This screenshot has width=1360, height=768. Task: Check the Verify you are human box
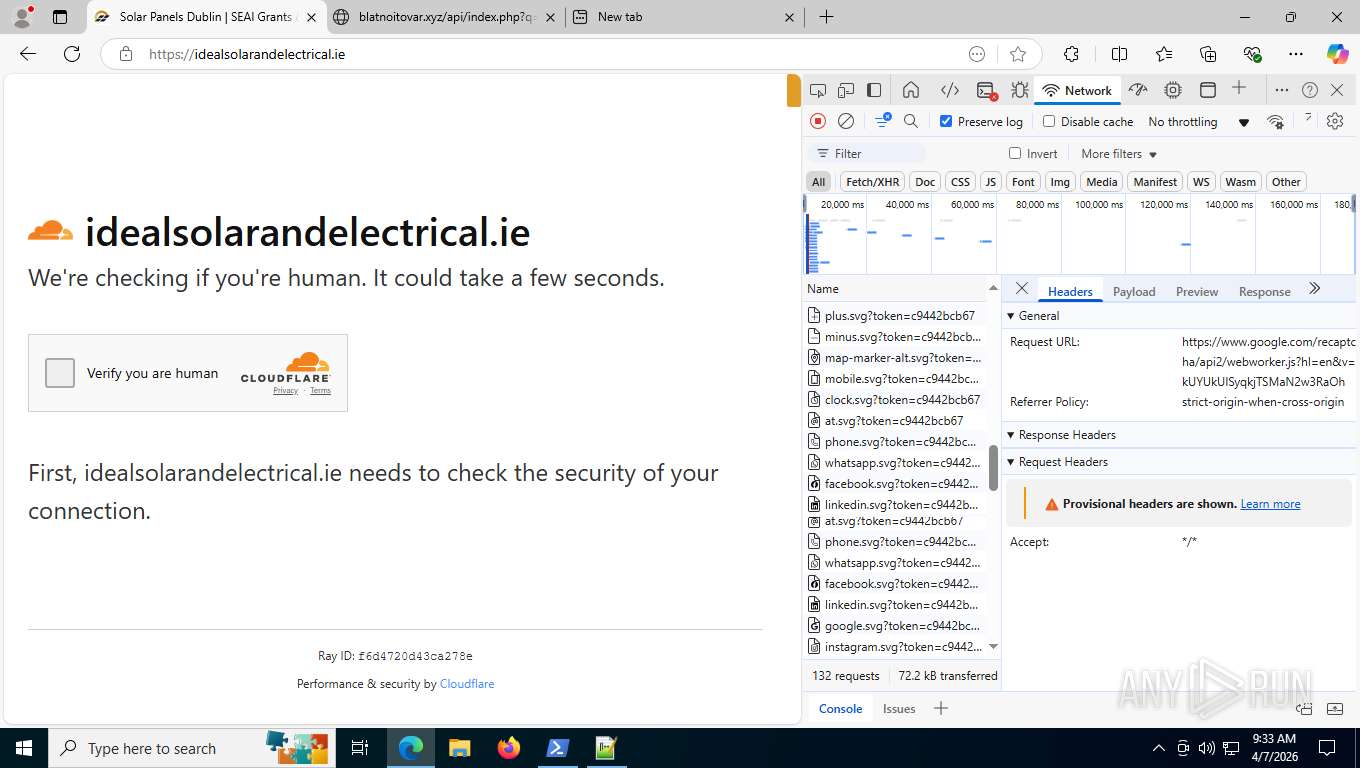pos(60,373)
